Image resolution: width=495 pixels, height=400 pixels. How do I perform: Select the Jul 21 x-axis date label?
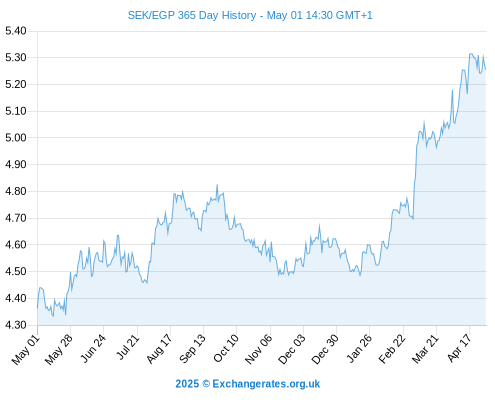point(127,347)
